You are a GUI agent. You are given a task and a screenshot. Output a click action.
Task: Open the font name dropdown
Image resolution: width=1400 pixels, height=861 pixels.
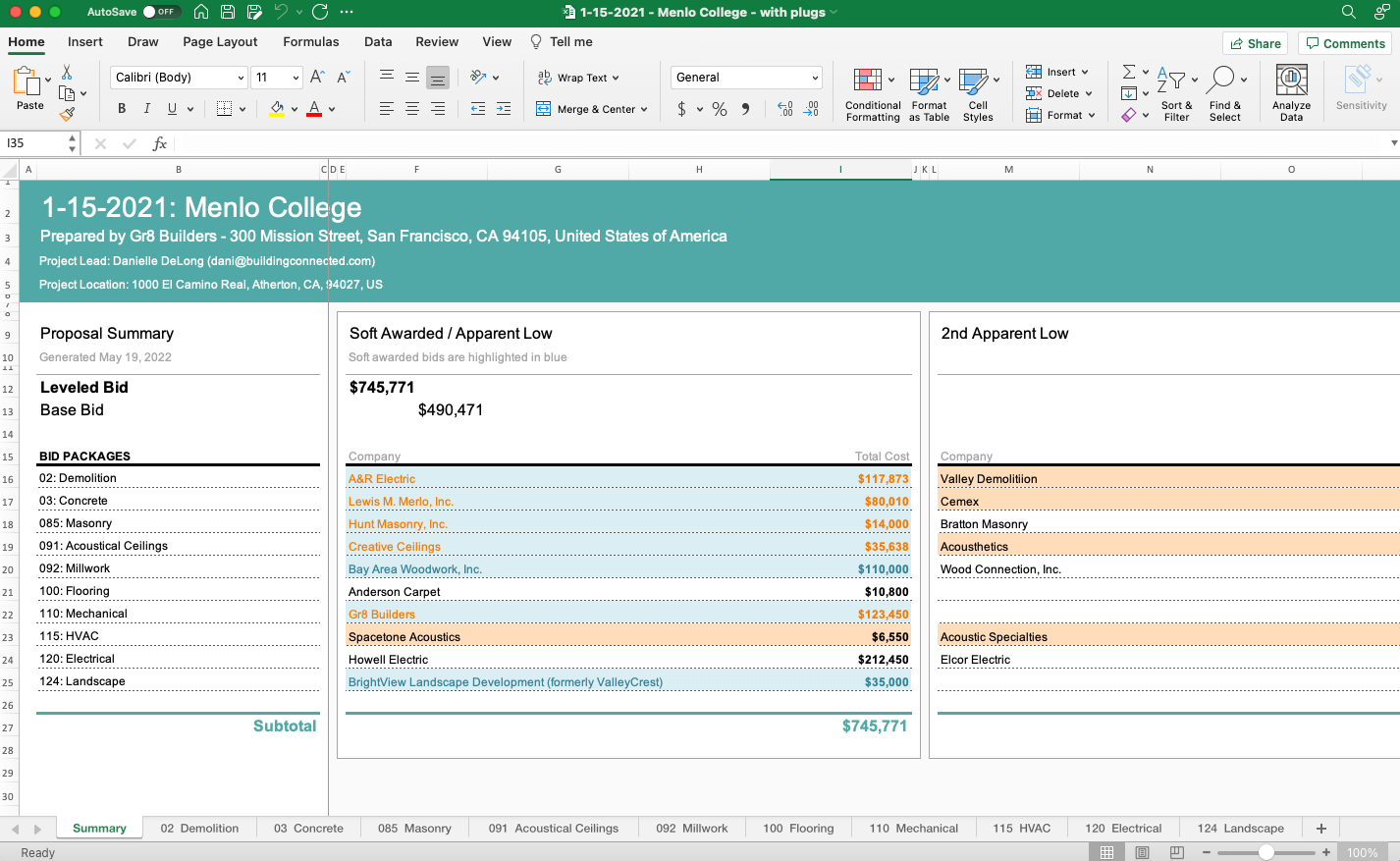point(241,78)
